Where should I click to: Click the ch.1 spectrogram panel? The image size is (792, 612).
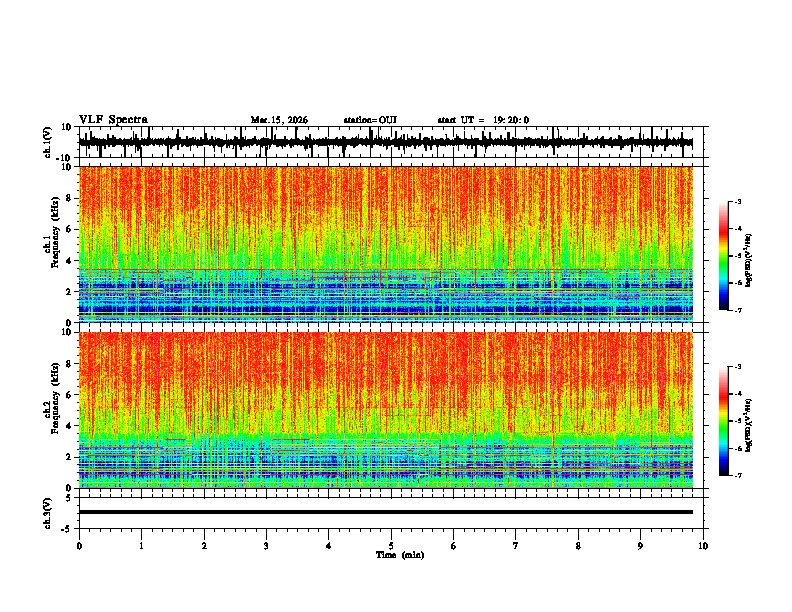385,244
